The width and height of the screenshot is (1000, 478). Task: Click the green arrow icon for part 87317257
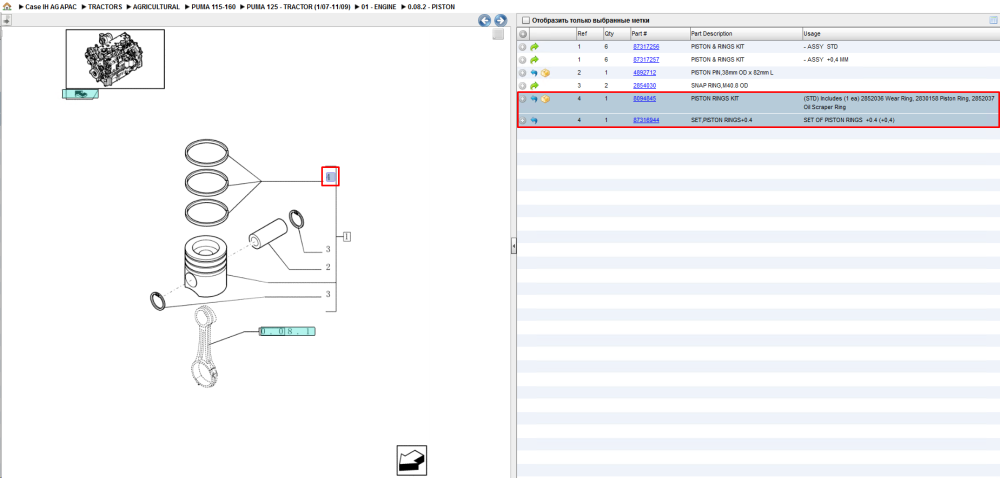click(534, 60)
